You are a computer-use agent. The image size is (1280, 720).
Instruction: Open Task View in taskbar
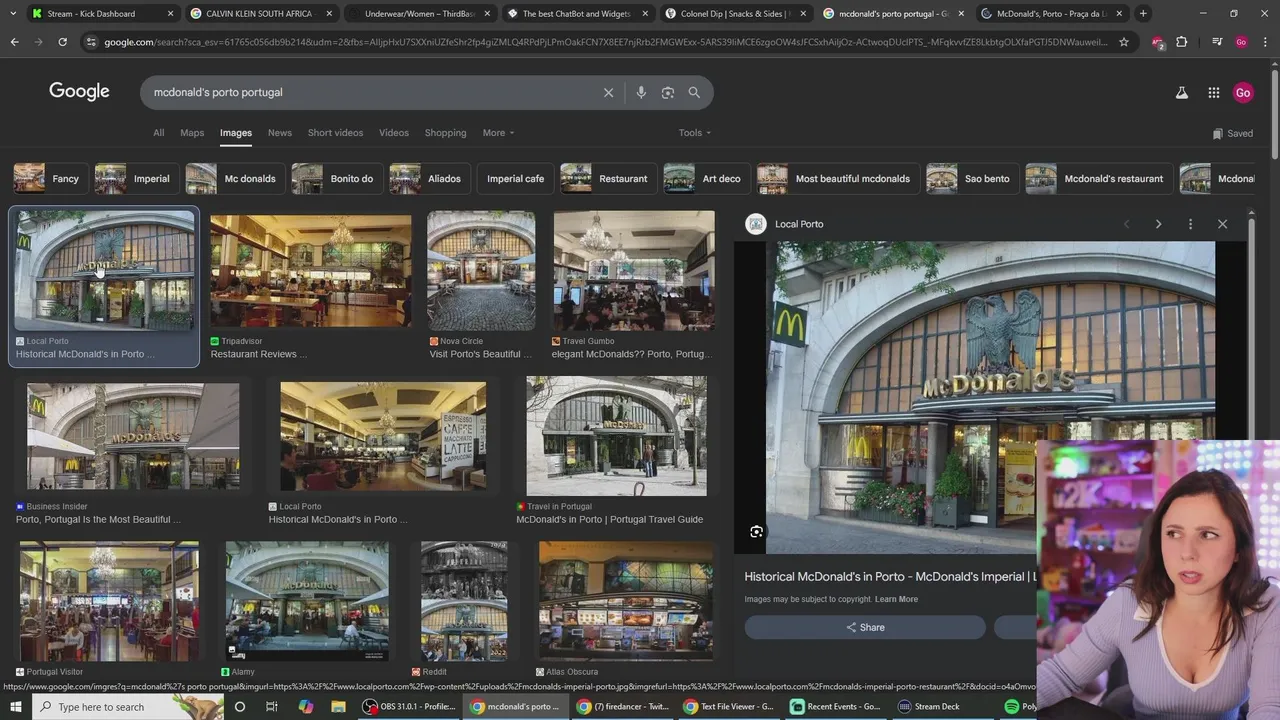pos(271,707)
